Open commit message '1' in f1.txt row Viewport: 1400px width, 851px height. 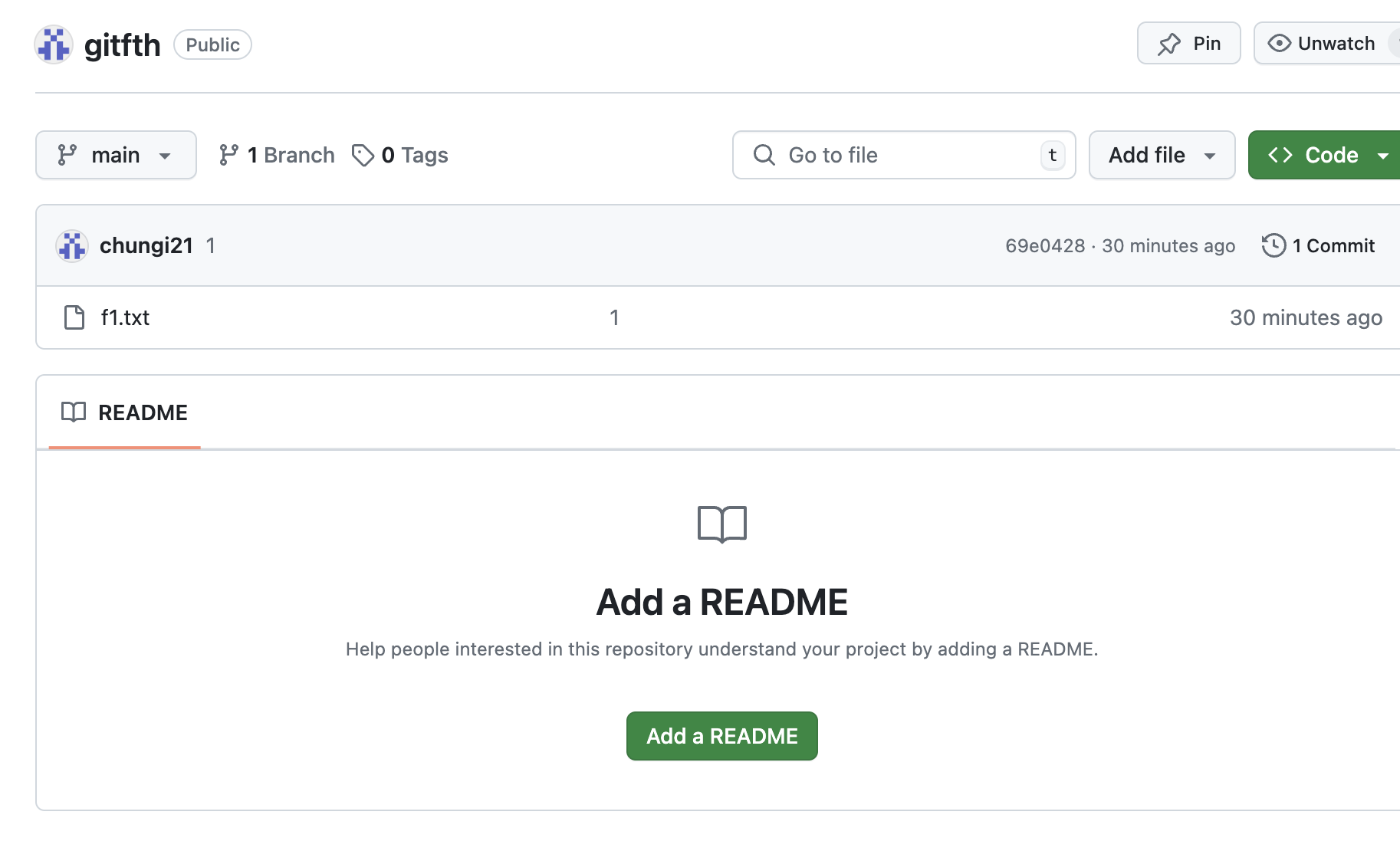tap(614, 317)
